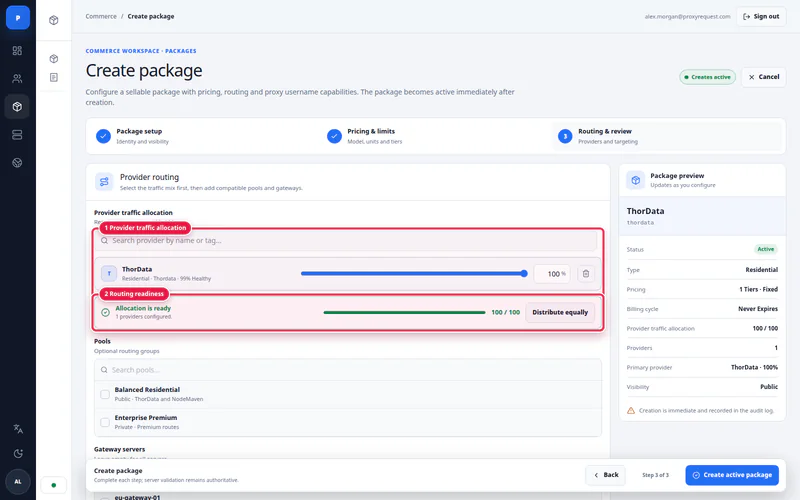This screenshot has height=500, width=800.
Task: Click the COMMERCE WORKSPACE · PACKAGES label
Action: click(x=141, y=51)
